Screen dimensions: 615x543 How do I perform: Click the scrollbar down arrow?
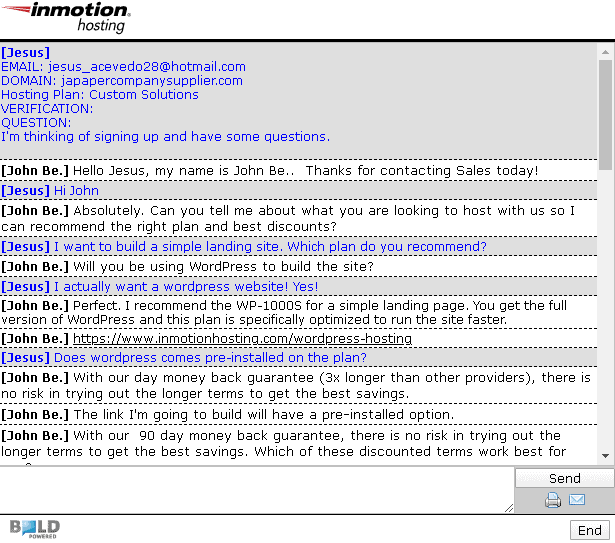click(605, 456)
